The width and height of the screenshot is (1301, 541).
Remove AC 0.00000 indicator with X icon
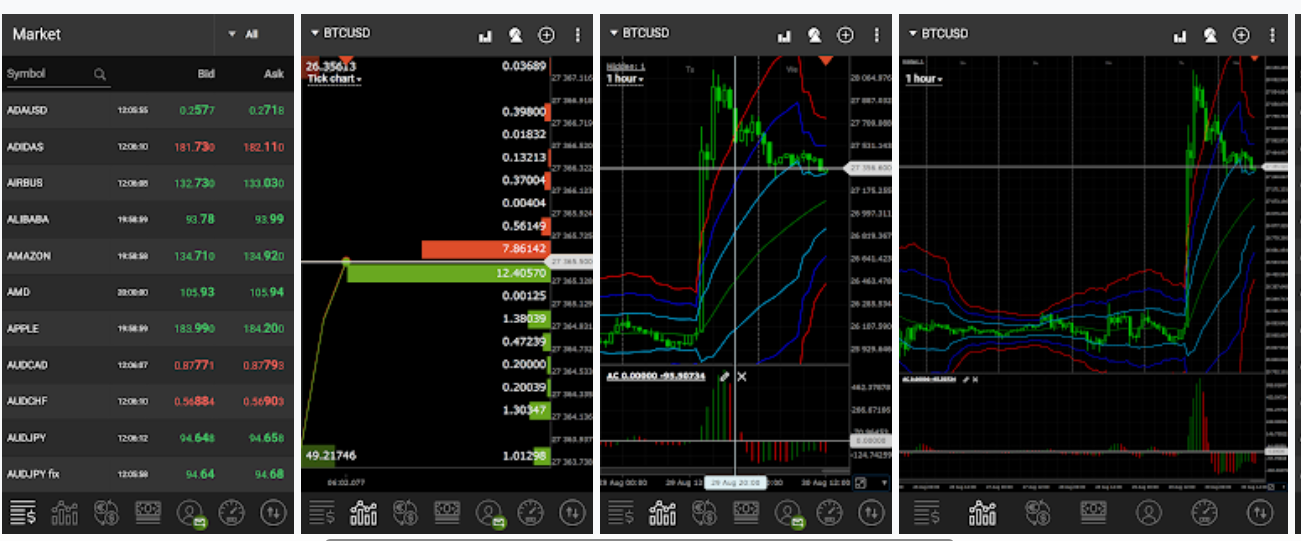(x=742, y=376)
